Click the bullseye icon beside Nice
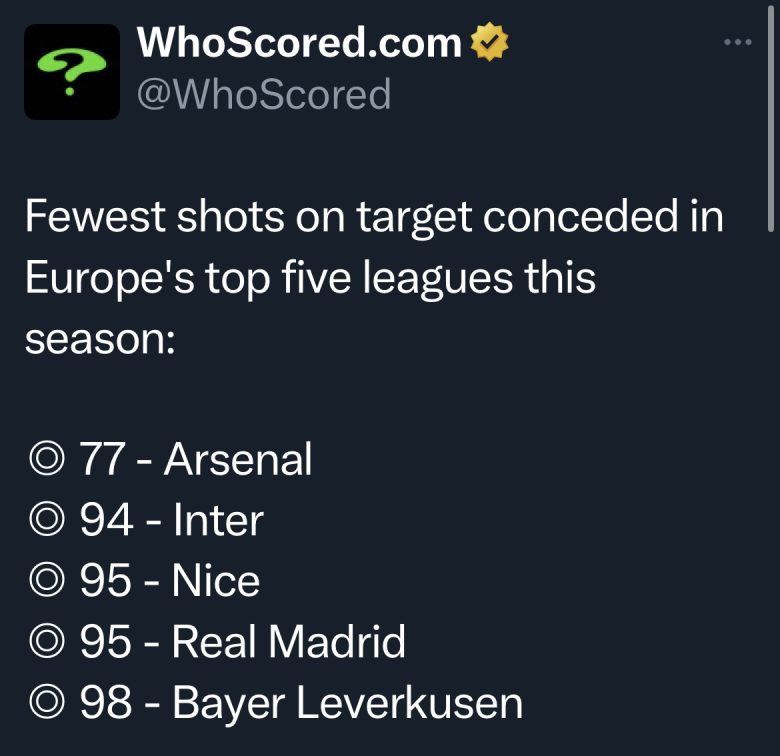780x756 pixels. [45, 582]
